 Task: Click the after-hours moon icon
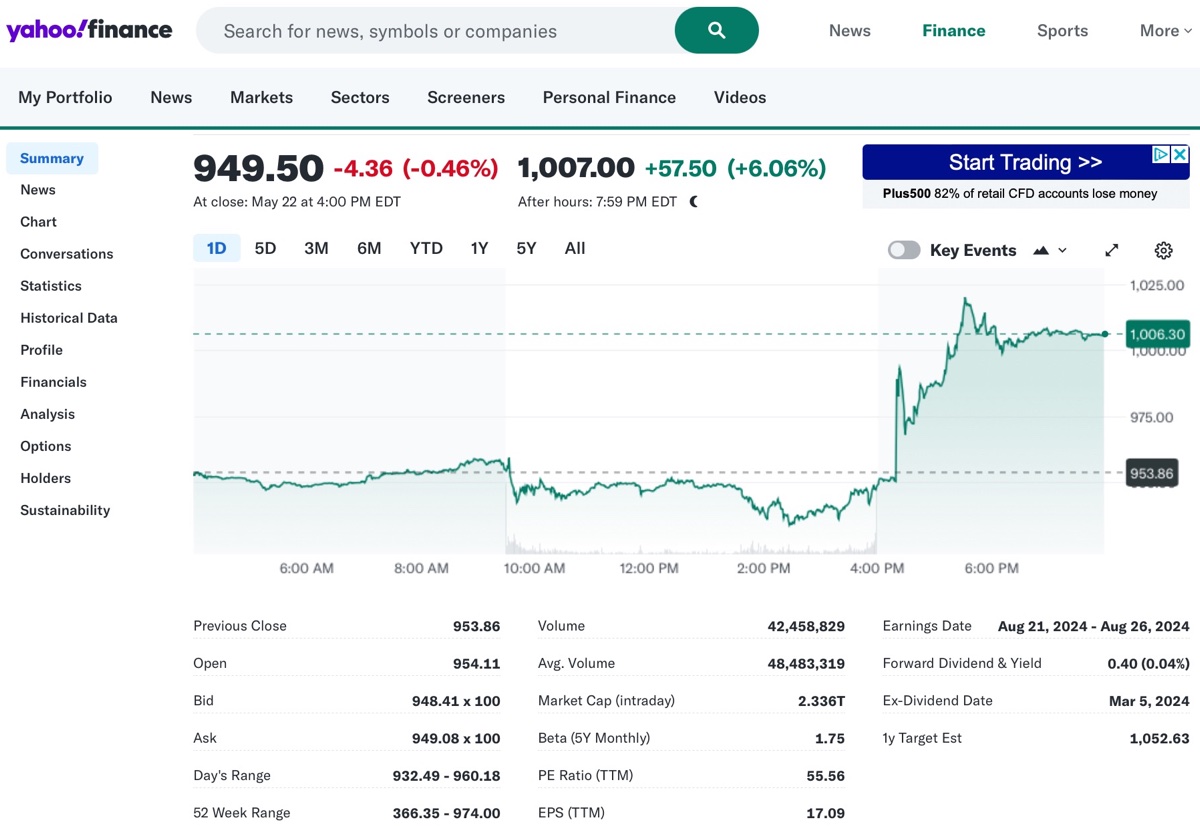[x=693, y=201]
